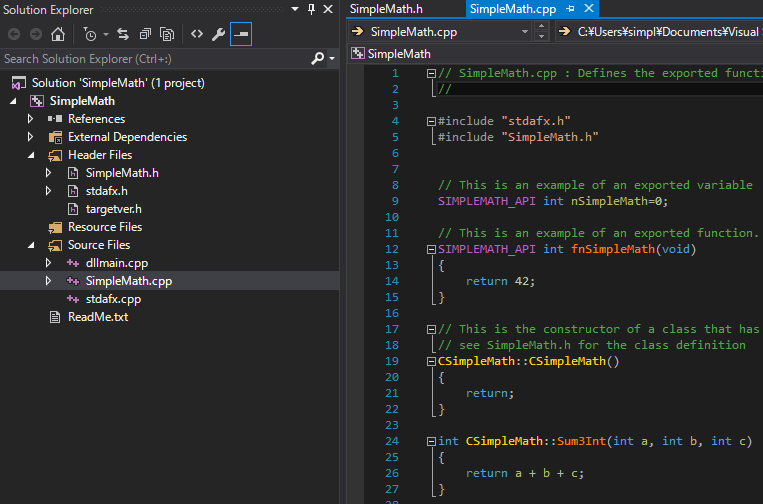Screen dimensions: 763x504
Task: Click the Auto Hide pin in Solution Explorer
Action: (311, 9)
